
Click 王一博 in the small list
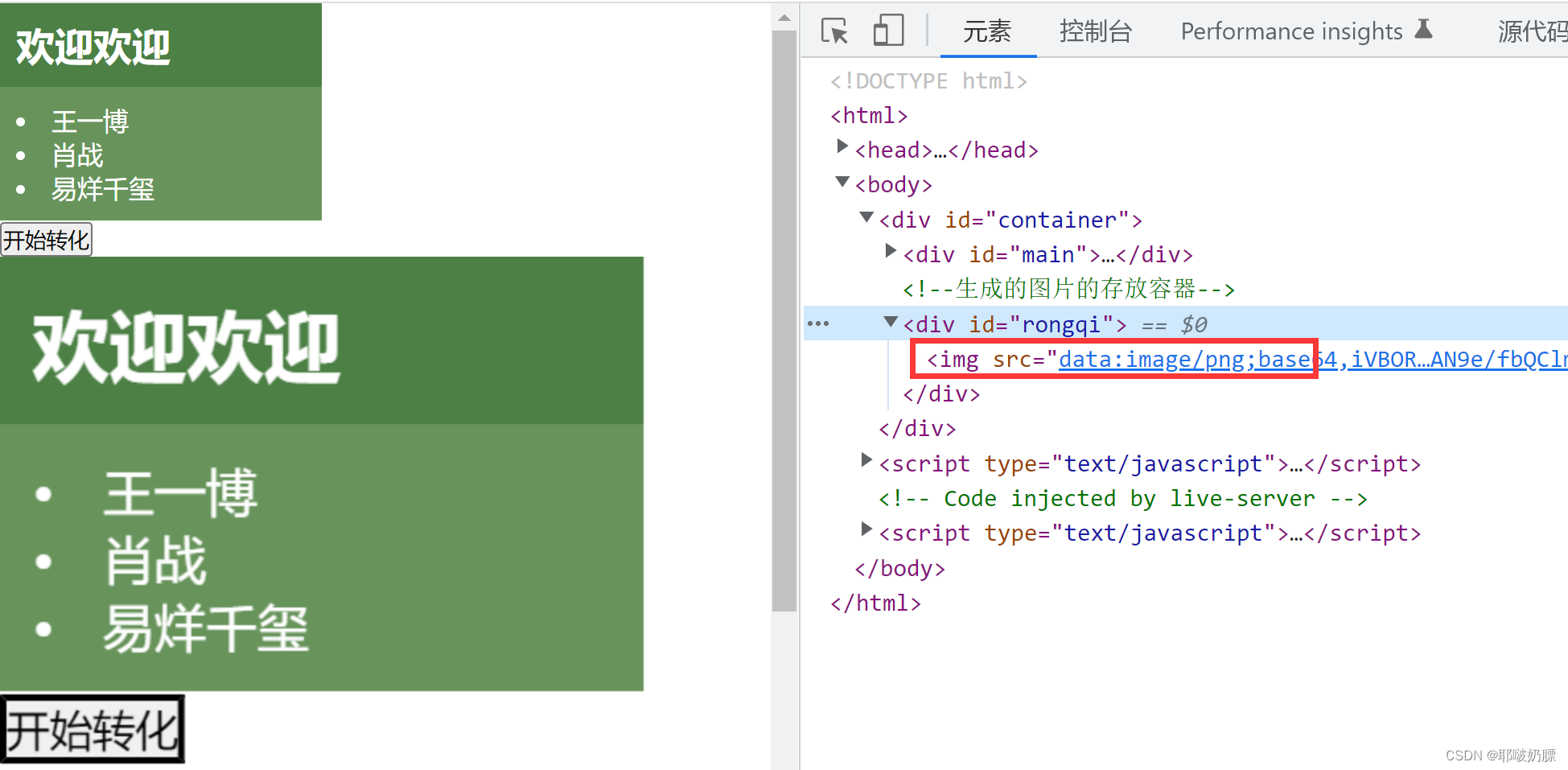[x=90, y=122]
